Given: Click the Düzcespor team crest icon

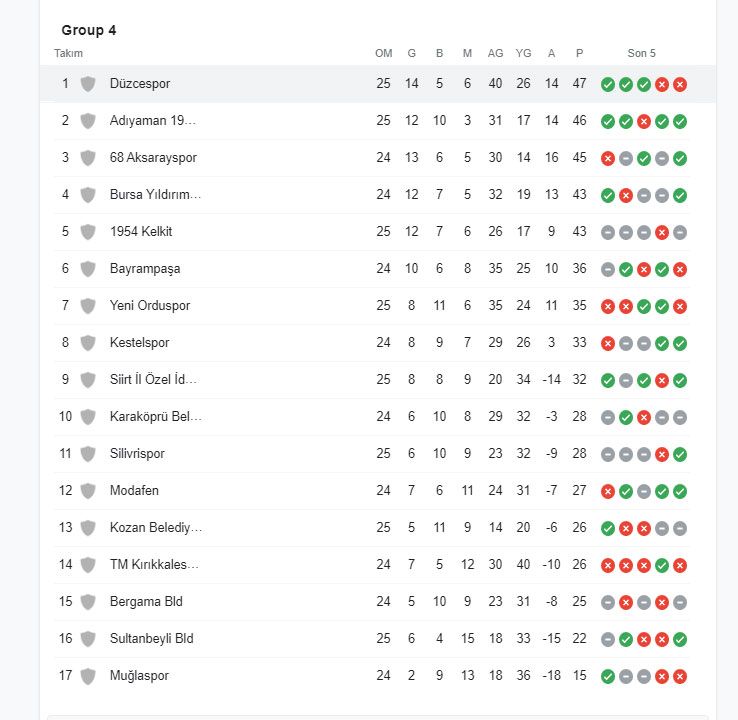Looking at the screenshot, I should [88, 84].
